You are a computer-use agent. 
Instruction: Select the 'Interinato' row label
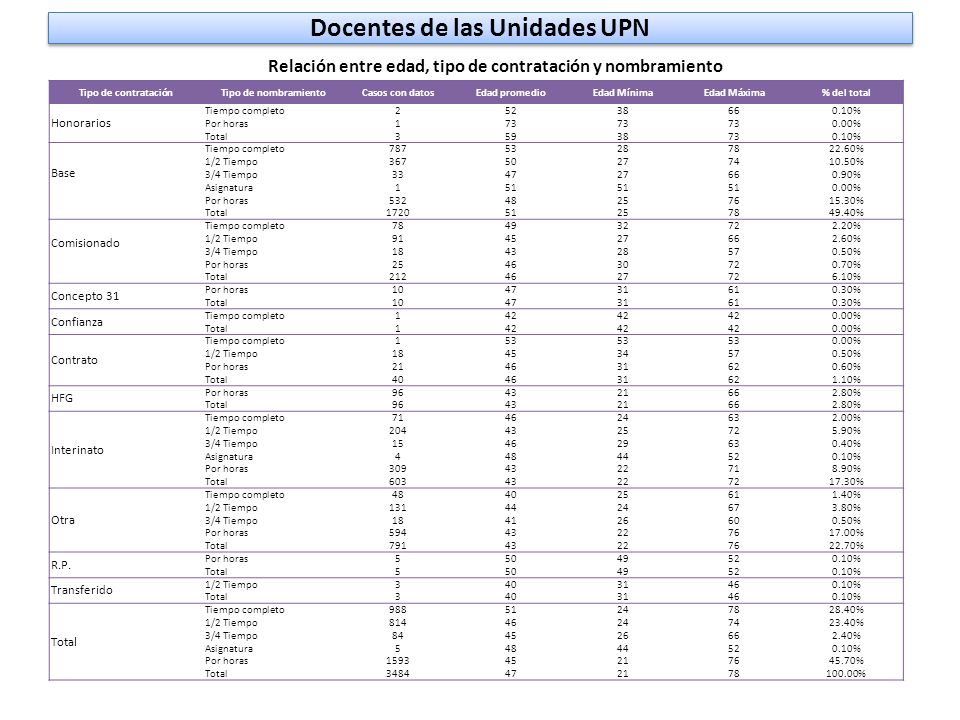click(x=77, y=450)
